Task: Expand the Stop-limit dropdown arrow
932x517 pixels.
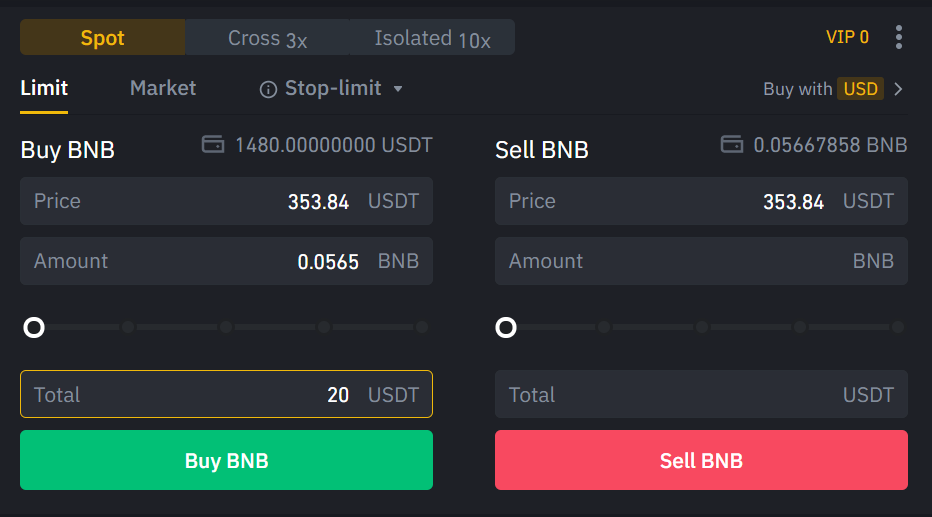Action: [x=398, y=89]
